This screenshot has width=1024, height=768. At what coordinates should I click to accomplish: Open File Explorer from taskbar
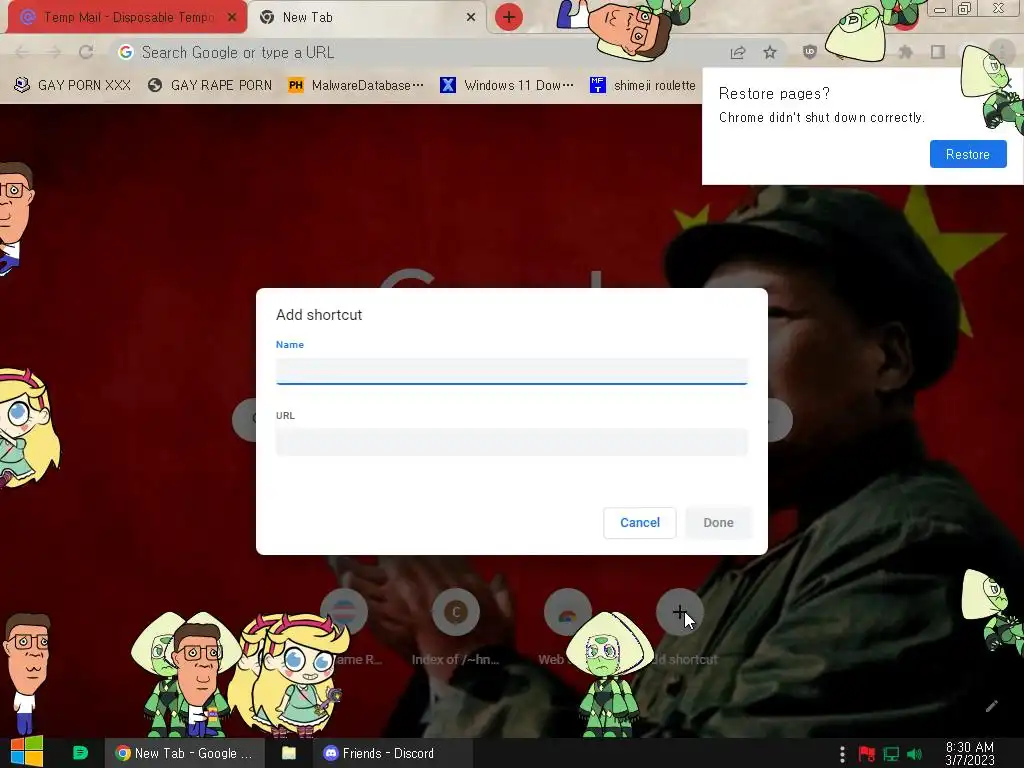coord(289,753)
